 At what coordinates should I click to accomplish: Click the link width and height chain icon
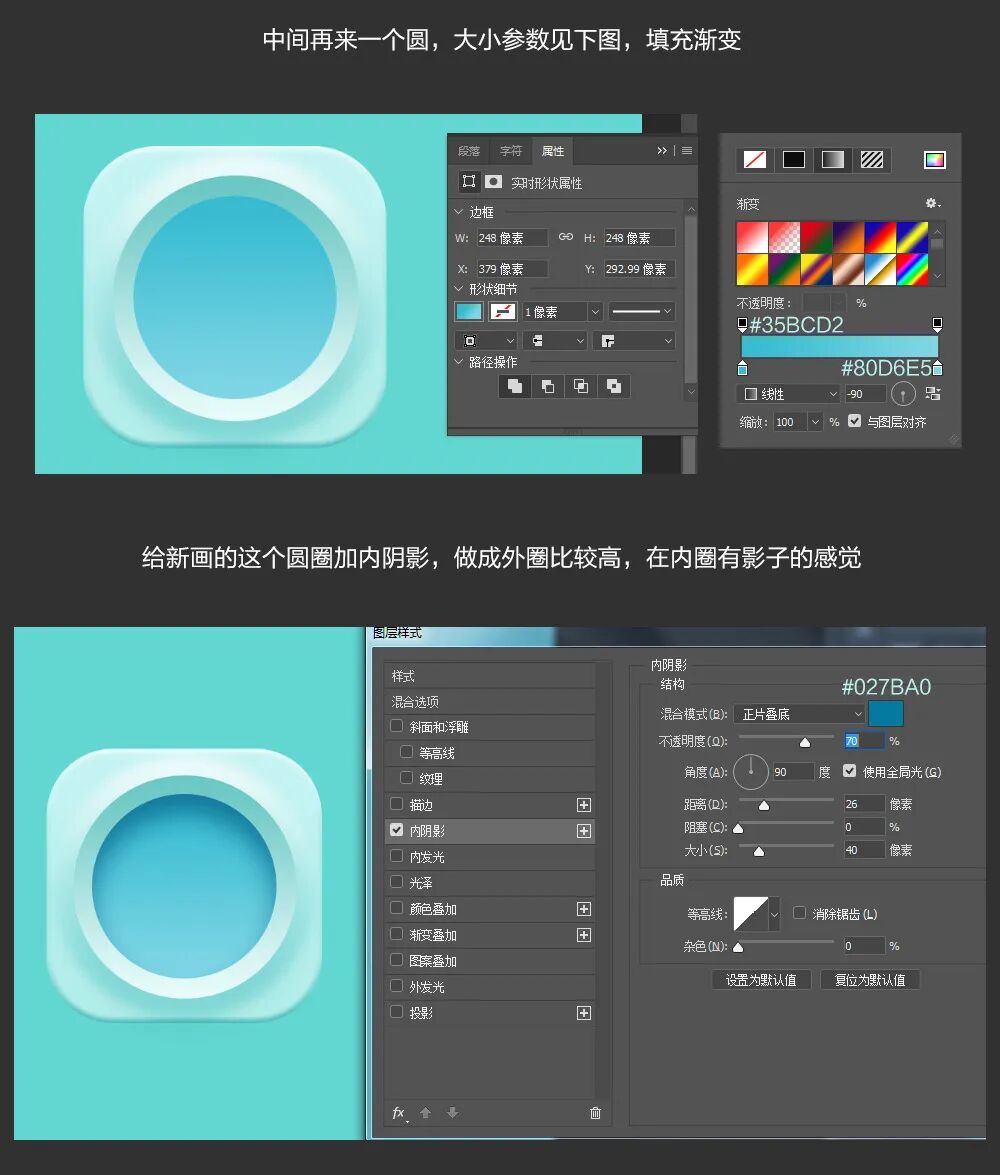point(566,237)
